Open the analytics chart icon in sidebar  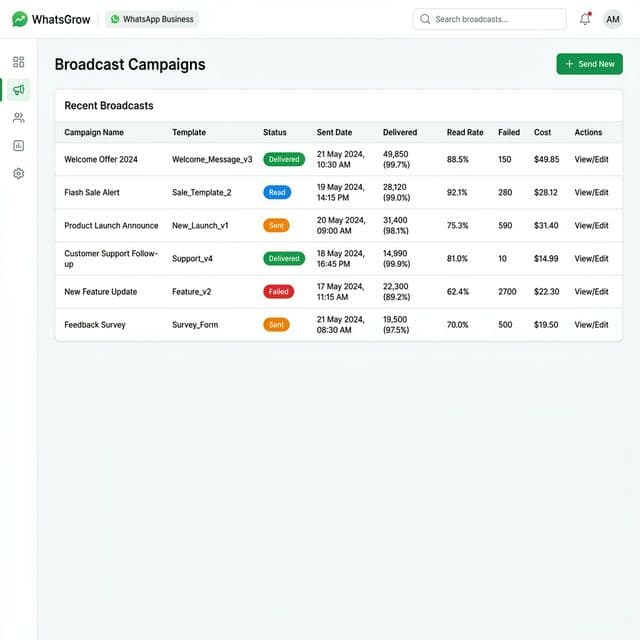pyautogui.click(x=18, y=146)
